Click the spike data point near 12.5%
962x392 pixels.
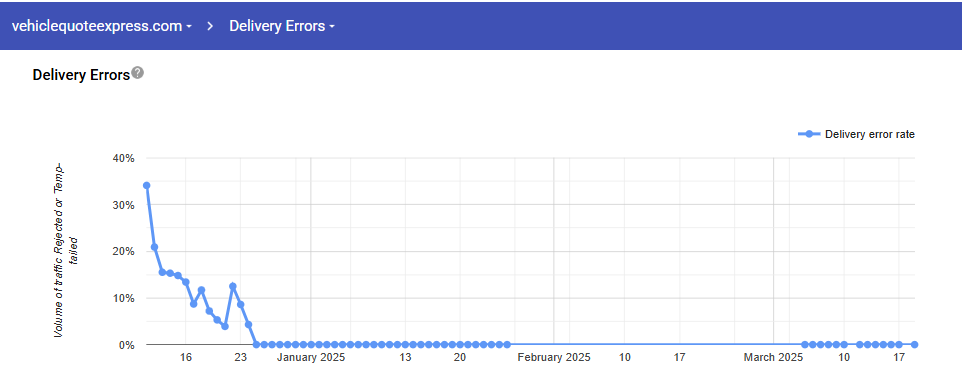pos(233,286)
